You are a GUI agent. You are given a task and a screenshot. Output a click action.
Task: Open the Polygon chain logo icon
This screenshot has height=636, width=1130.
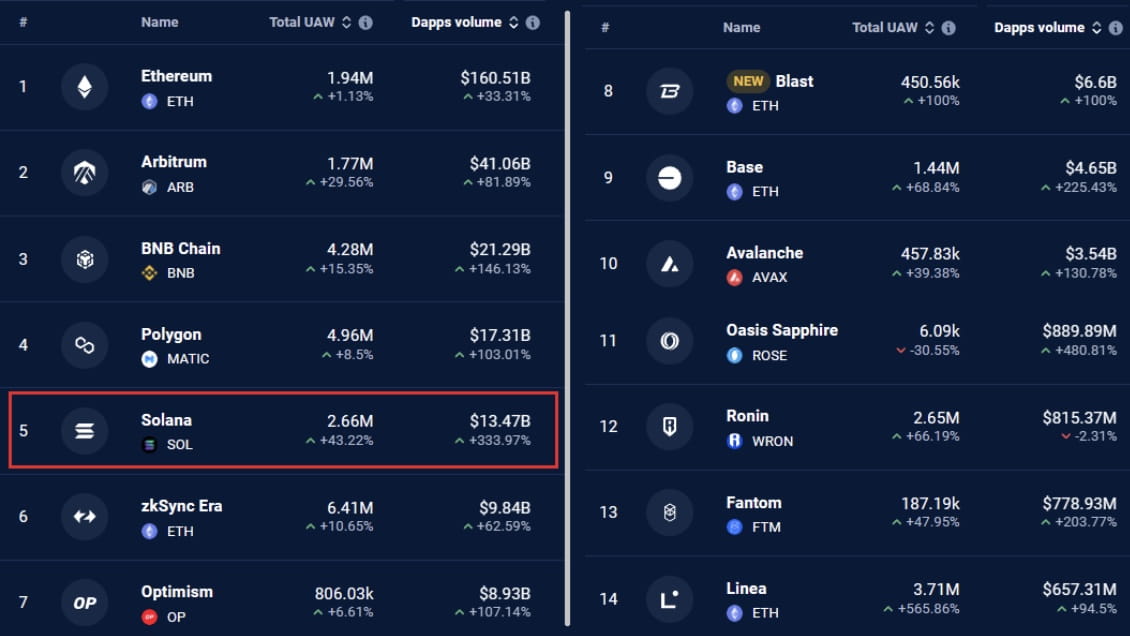[84, 345]
